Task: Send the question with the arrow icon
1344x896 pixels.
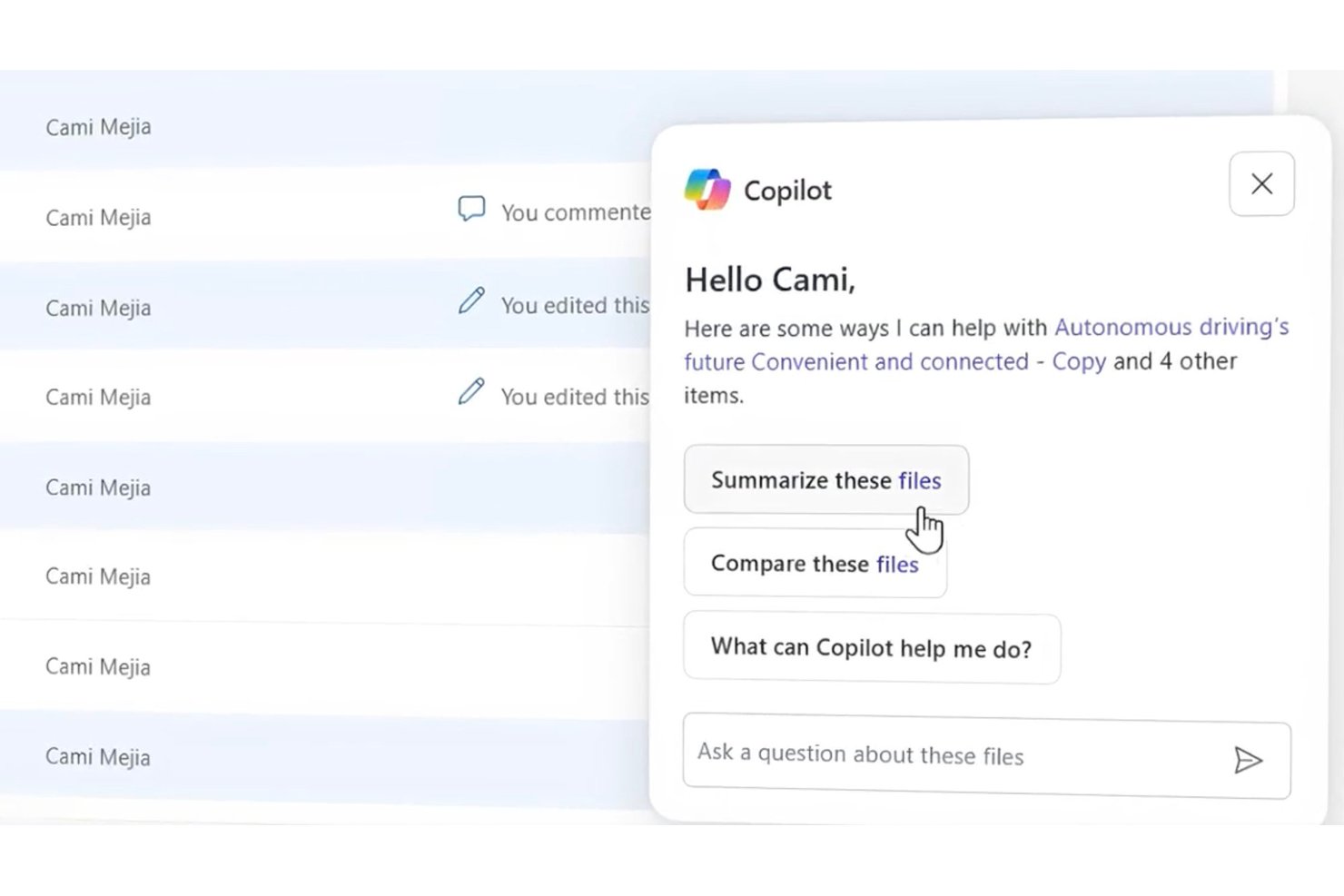Action: coord(1249,760)
